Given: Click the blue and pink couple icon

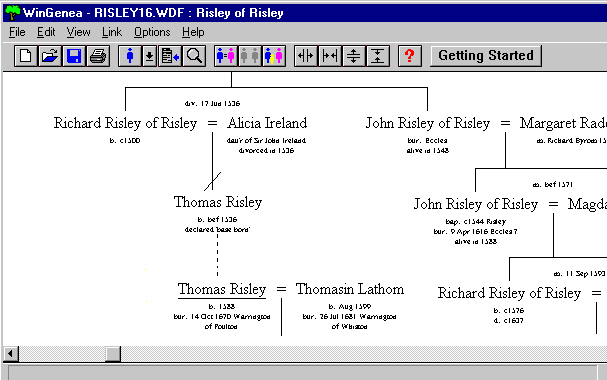Looking at the screenshot, I should coord(226,56).
